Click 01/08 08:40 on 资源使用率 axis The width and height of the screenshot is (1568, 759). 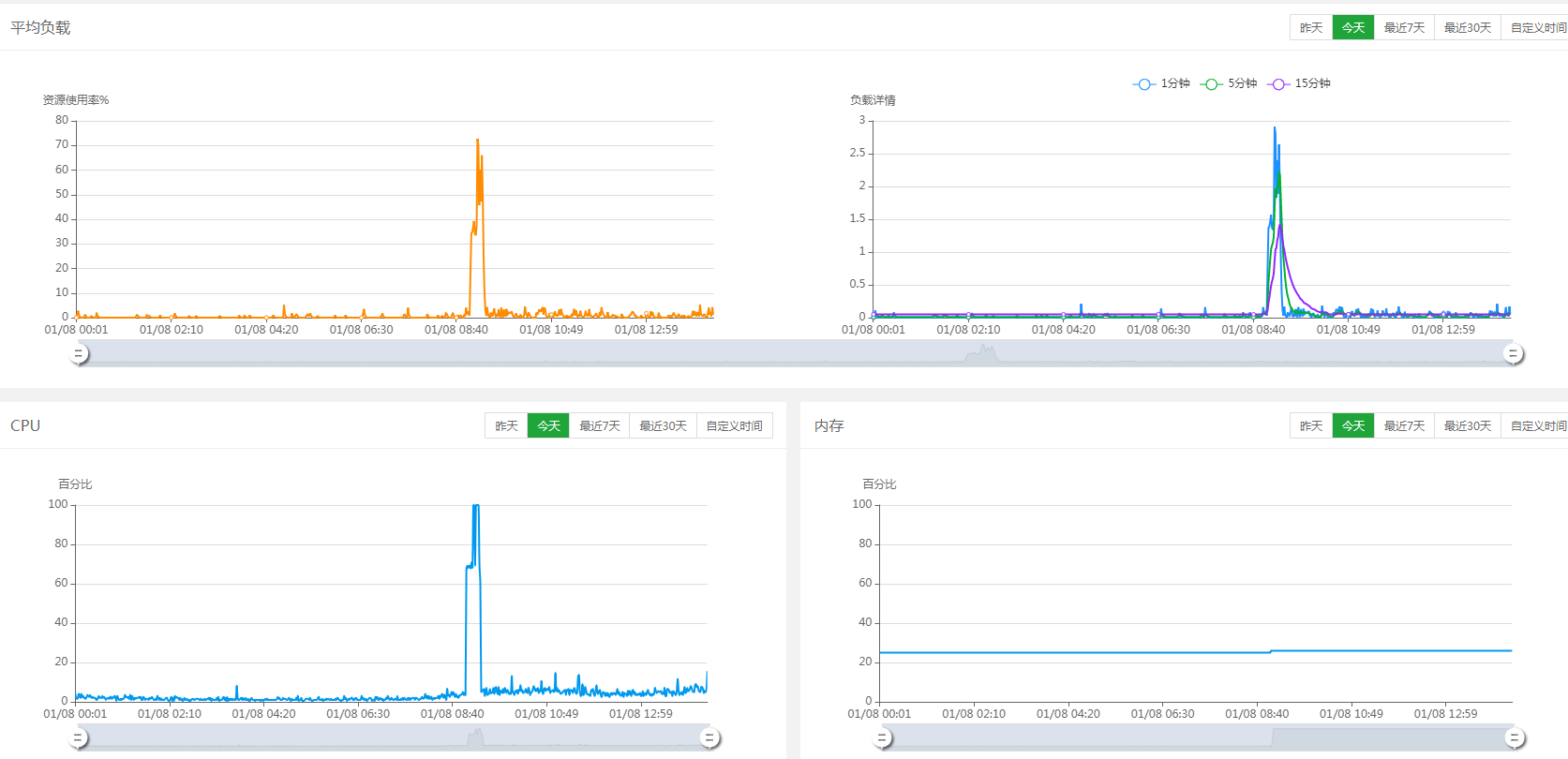[456, 330]
